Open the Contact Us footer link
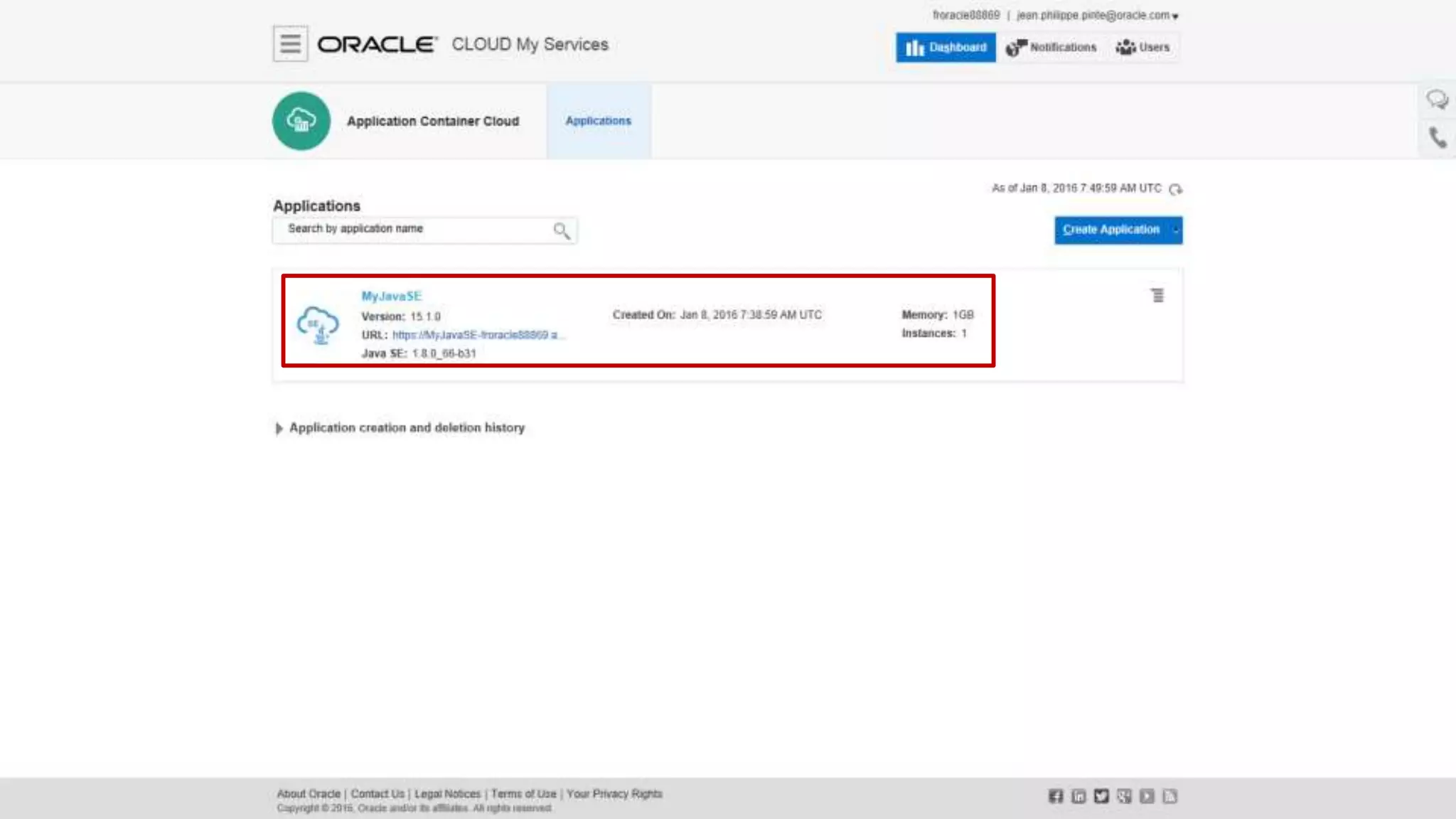 (378, 793)
